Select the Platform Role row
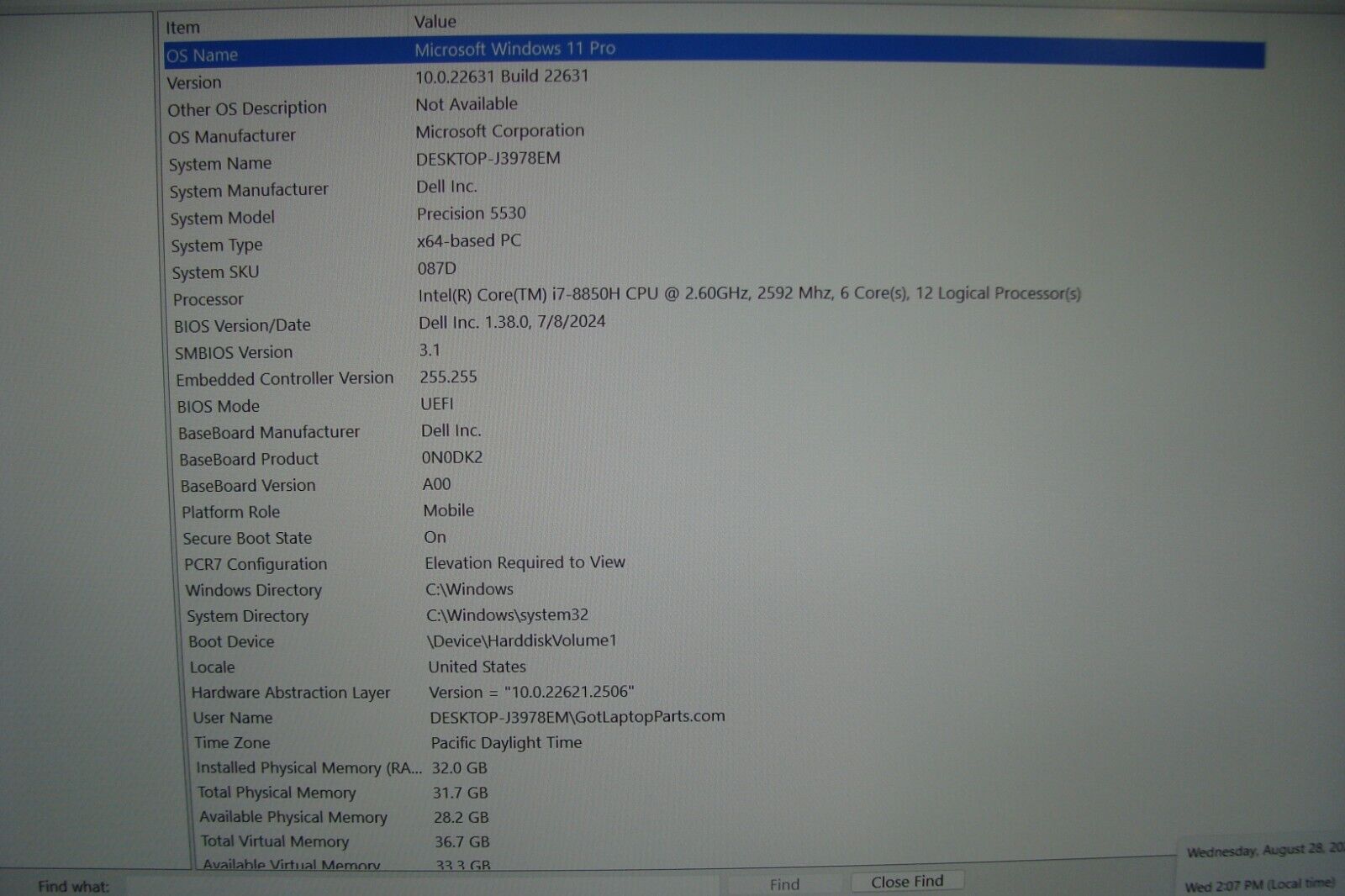1345x896 pixels. (230, 512)
